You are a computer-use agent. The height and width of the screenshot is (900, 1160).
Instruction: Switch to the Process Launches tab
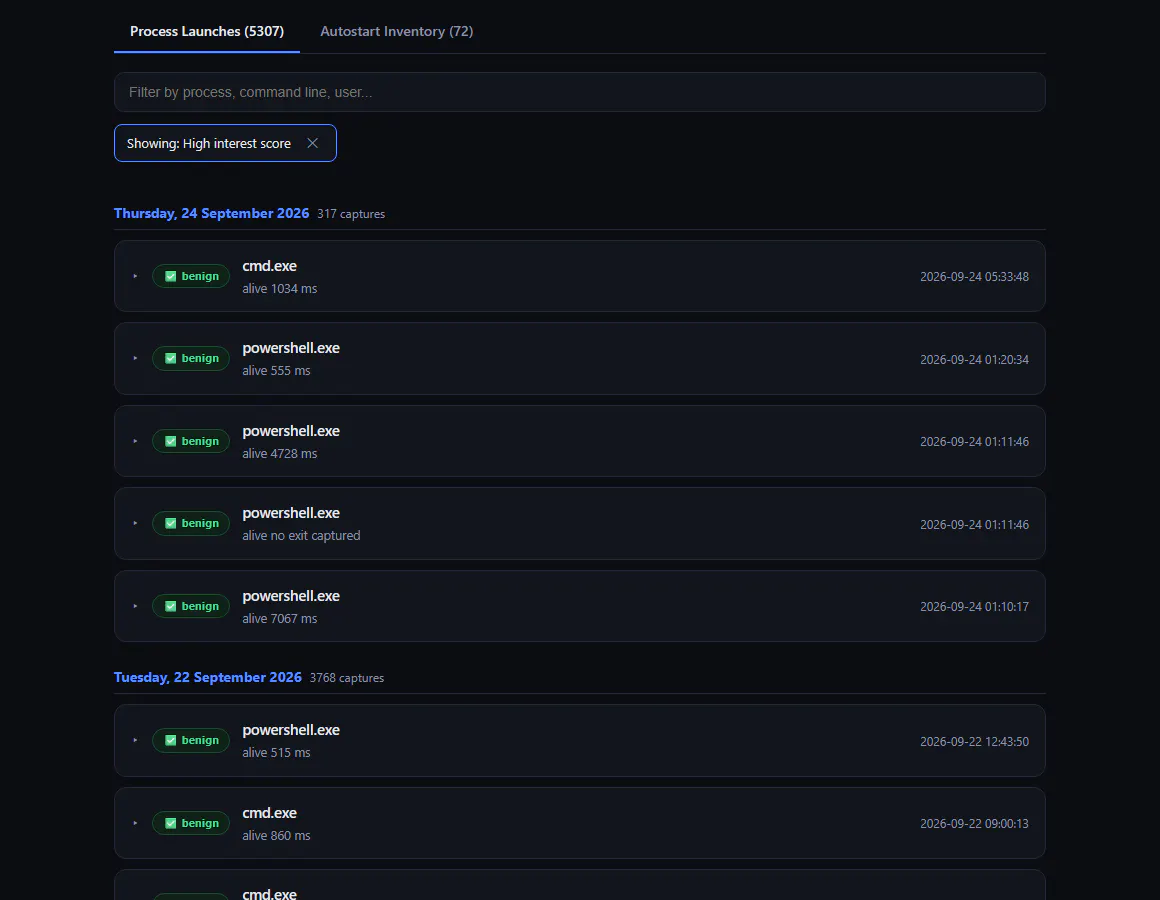coord(206,31)
